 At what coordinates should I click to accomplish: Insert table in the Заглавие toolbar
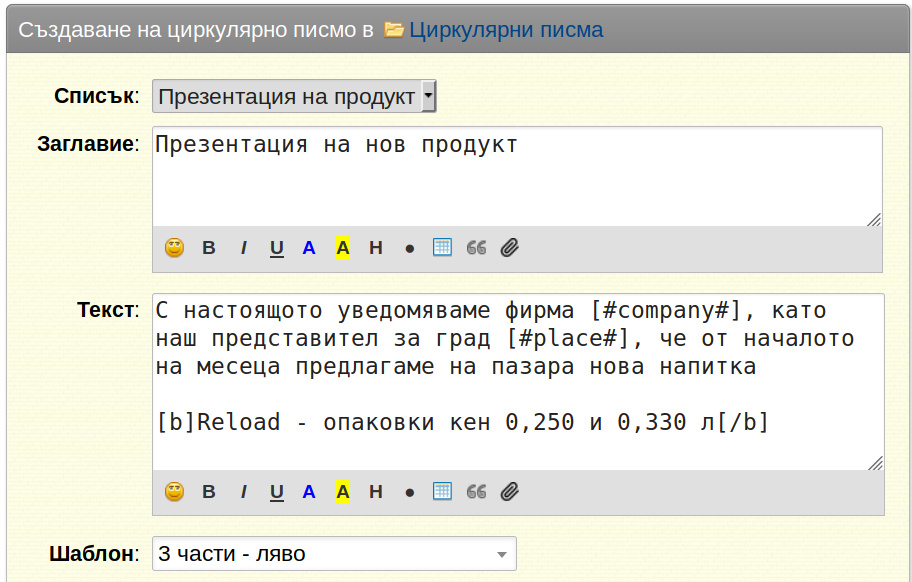coord(442,247)
